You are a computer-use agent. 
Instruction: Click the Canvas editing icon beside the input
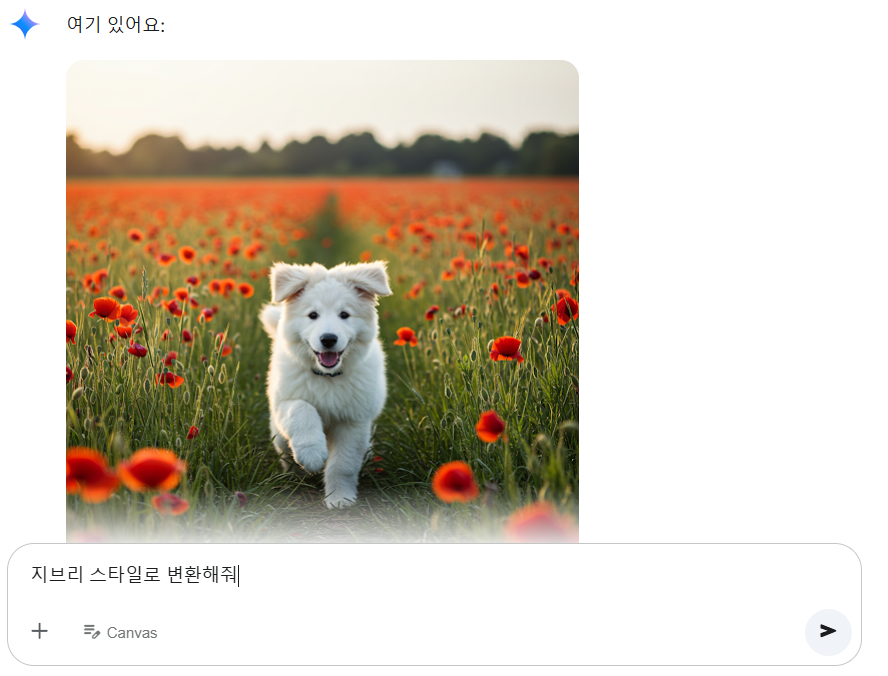(89, 631)
